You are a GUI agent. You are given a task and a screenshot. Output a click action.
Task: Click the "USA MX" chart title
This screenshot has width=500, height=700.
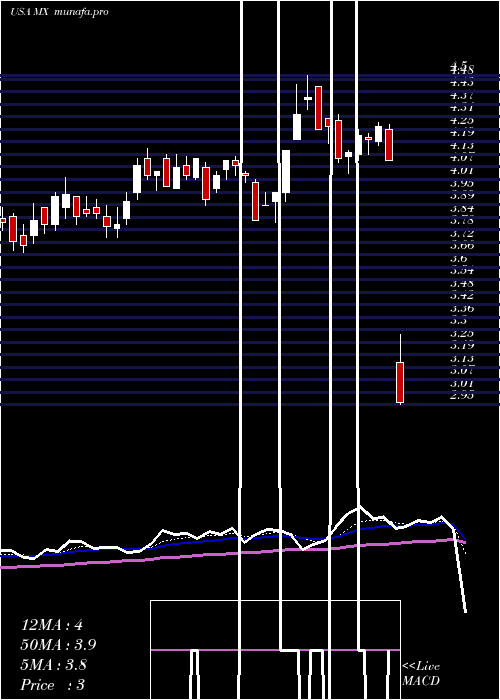pyautogui.click(x=29, y=12)
